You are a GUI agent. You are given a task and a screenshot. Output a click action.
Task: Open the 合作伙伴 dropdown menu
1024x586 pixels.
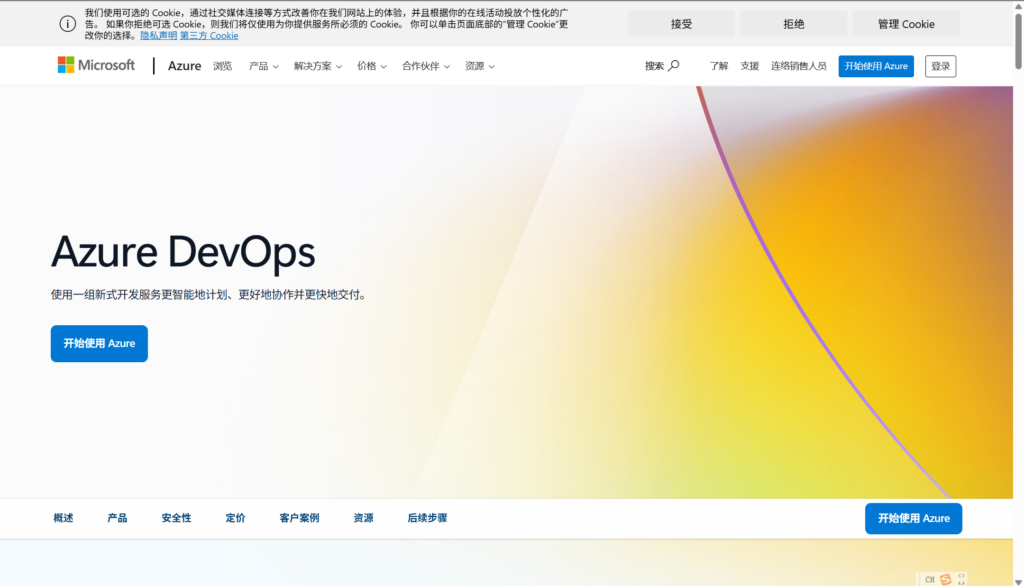pyautogui.click(x=425, y=66)
